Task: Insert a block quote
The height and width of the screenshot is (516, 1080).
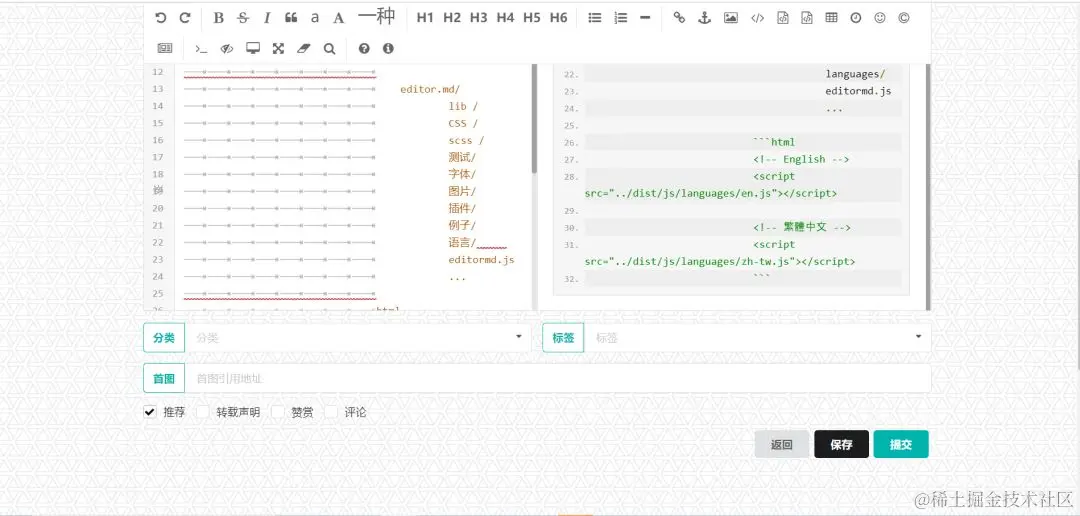Action: [291, 18]
